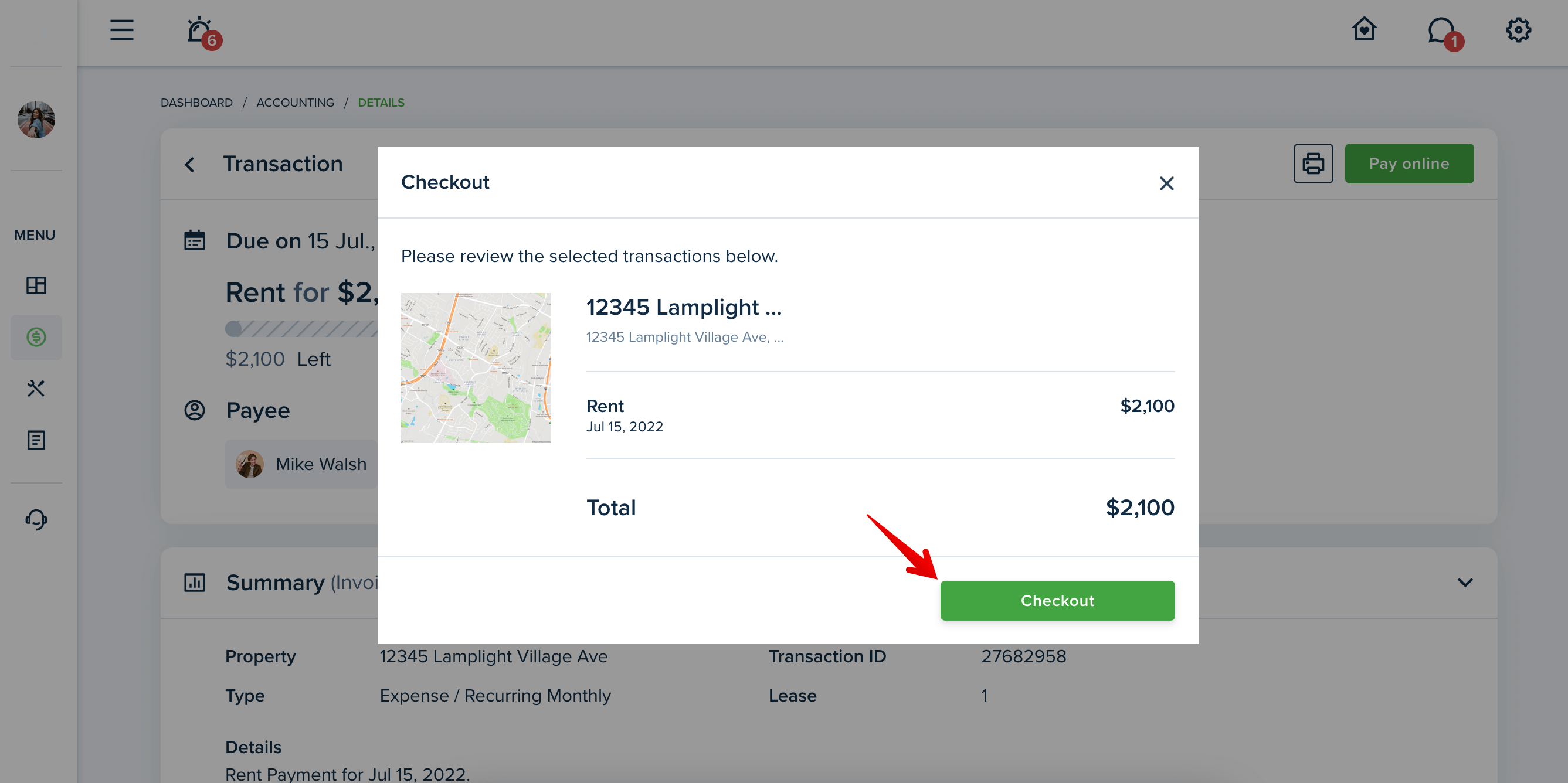Image resolution: width=1568 pixels, height=783 pixels.
Task: Open the support headset sidebar icon
Action: tap(36, 519)
